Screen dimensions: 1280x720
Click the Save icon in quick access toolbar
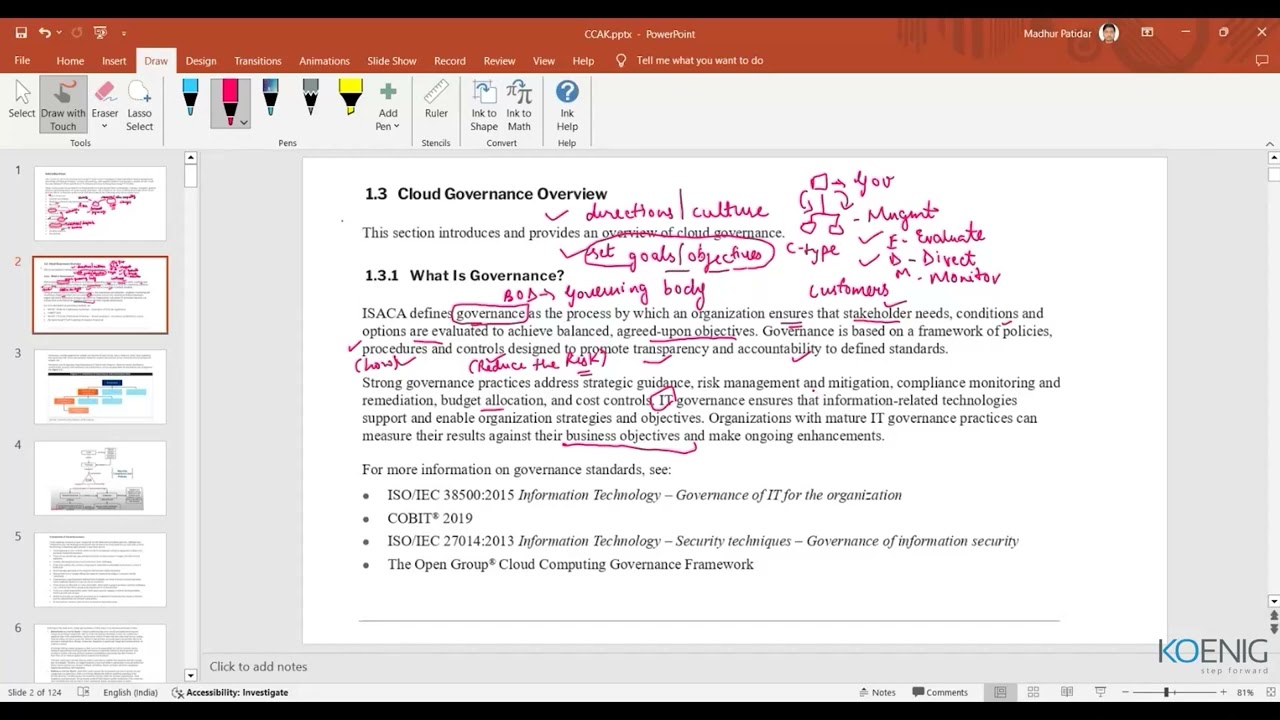pos(21,33)
